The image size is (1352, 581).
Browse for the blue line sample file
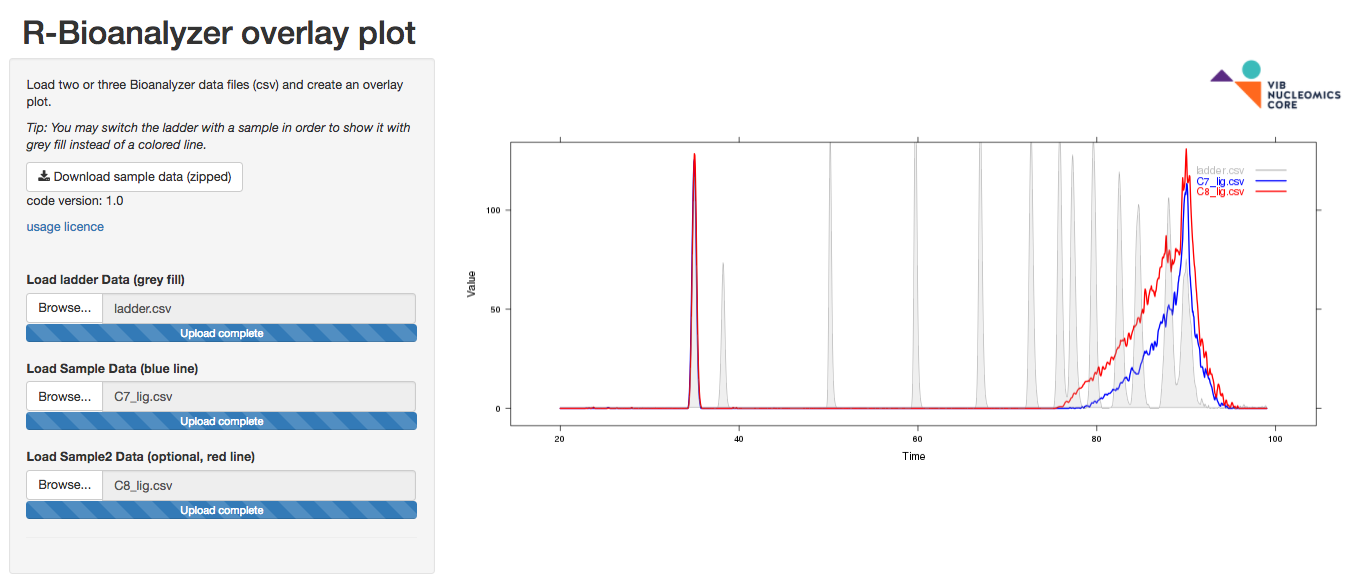pyautogui.click(x=65, y=397)
